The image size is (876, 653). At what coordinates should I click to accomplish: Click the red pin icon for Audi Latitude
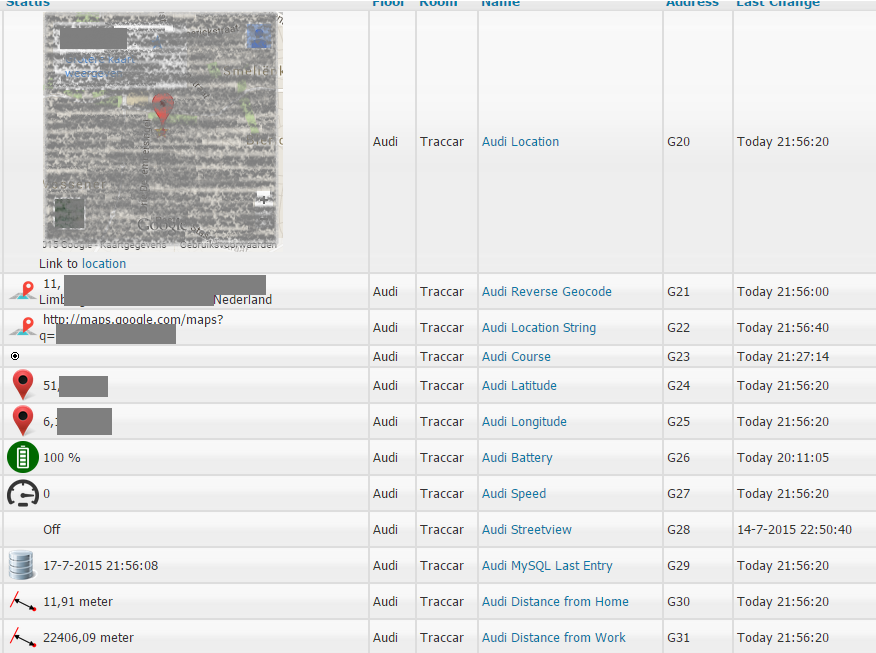click(x=23, y=385)
